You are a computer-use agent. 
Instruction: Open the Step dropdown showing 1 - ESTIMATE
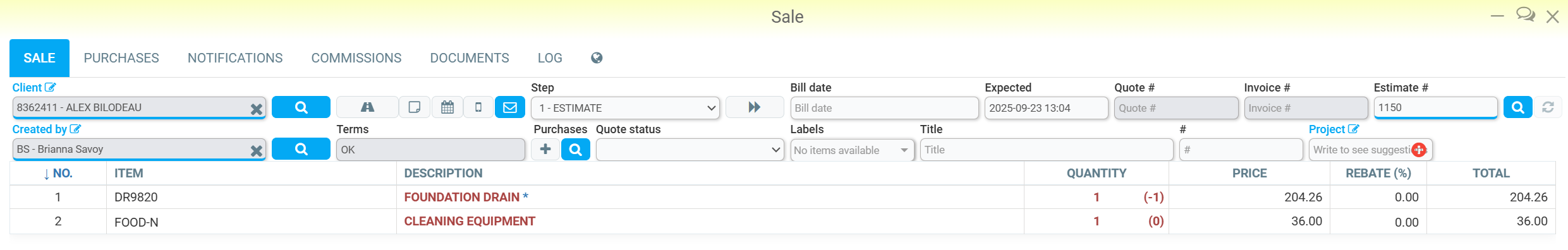[626, 108]
